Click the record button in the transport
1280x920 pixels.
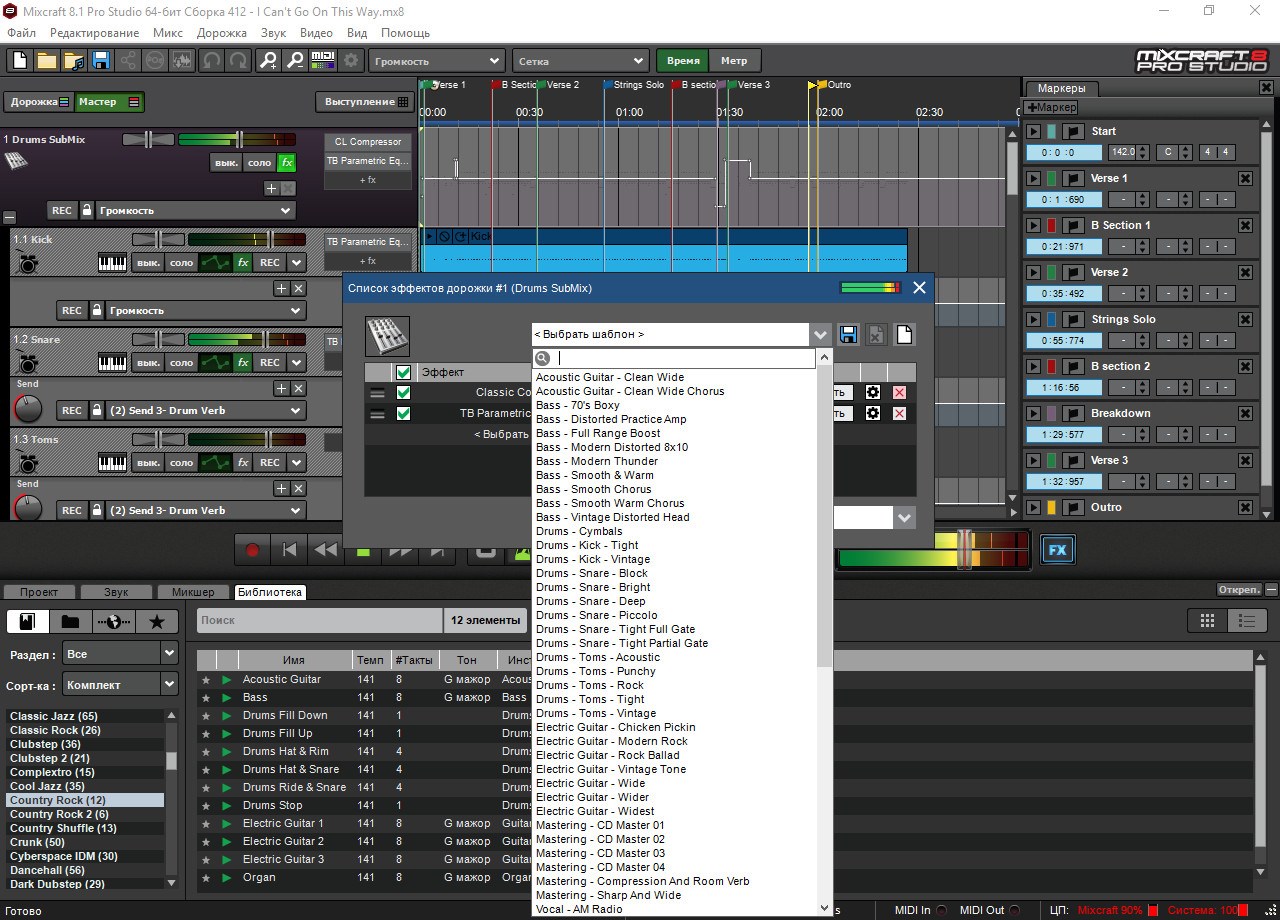pos(252,550)
